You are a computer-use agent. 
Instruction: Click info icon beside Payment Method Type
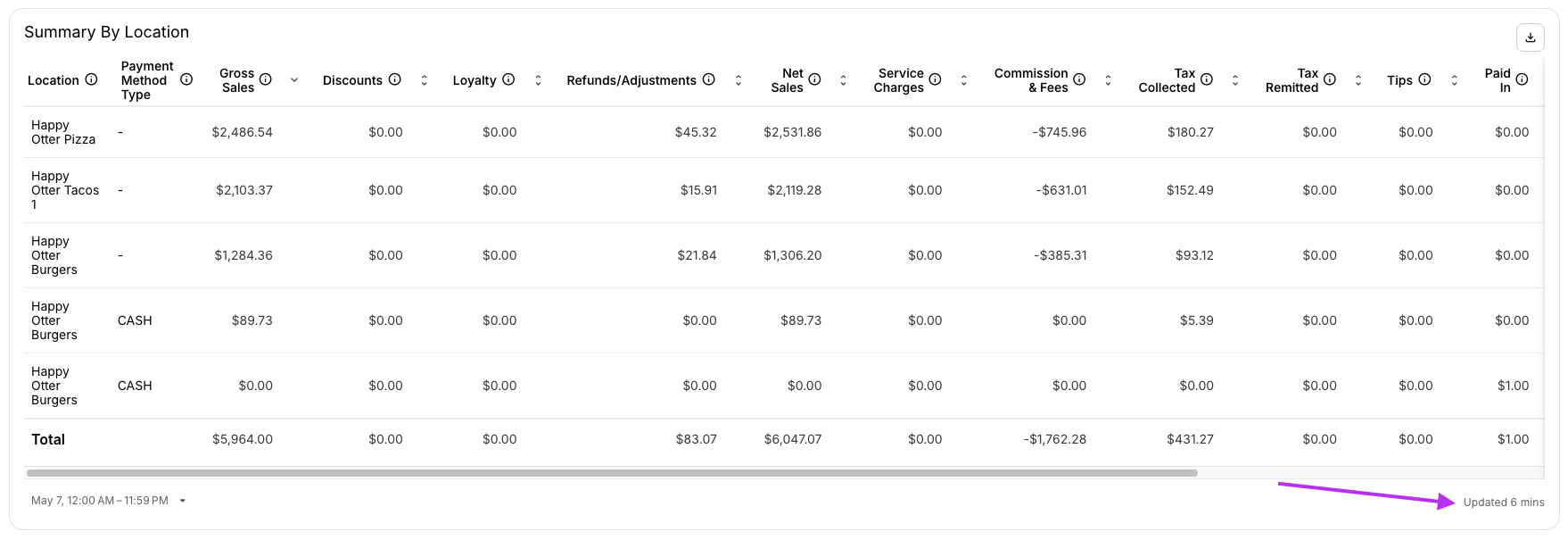click(186, 79)
